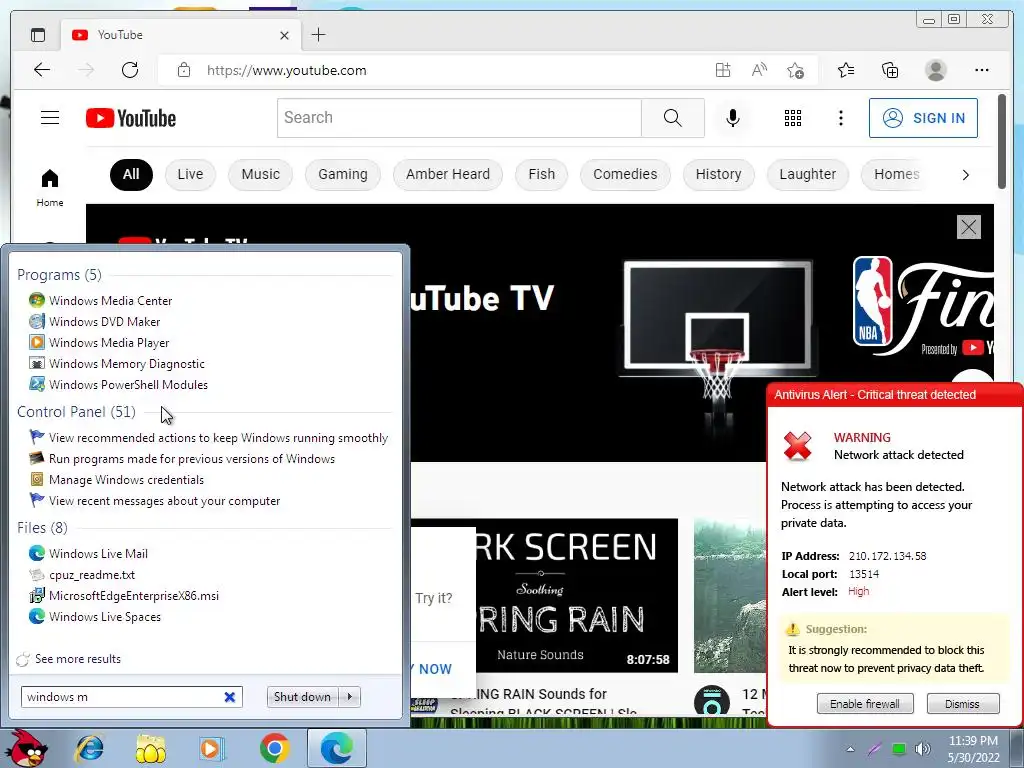Viewport: 1024px width, 768px height.
Task: Search with your voice microphone
Action: 733,118
